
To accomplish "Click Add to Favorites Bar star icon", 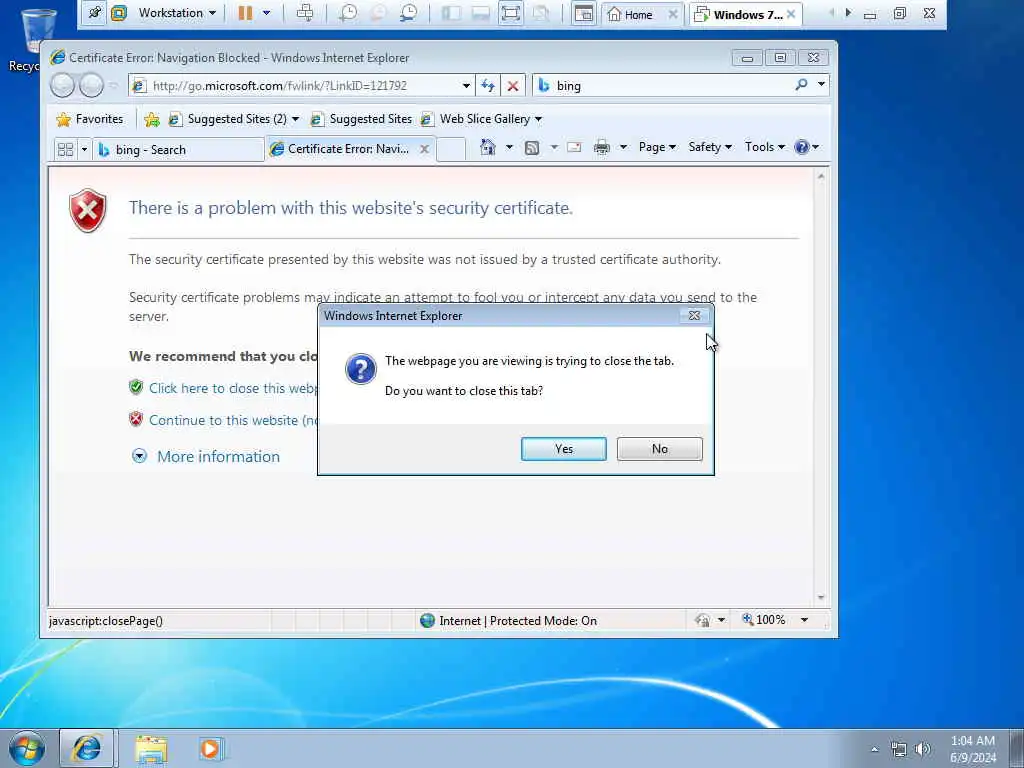I will [152, 119].
